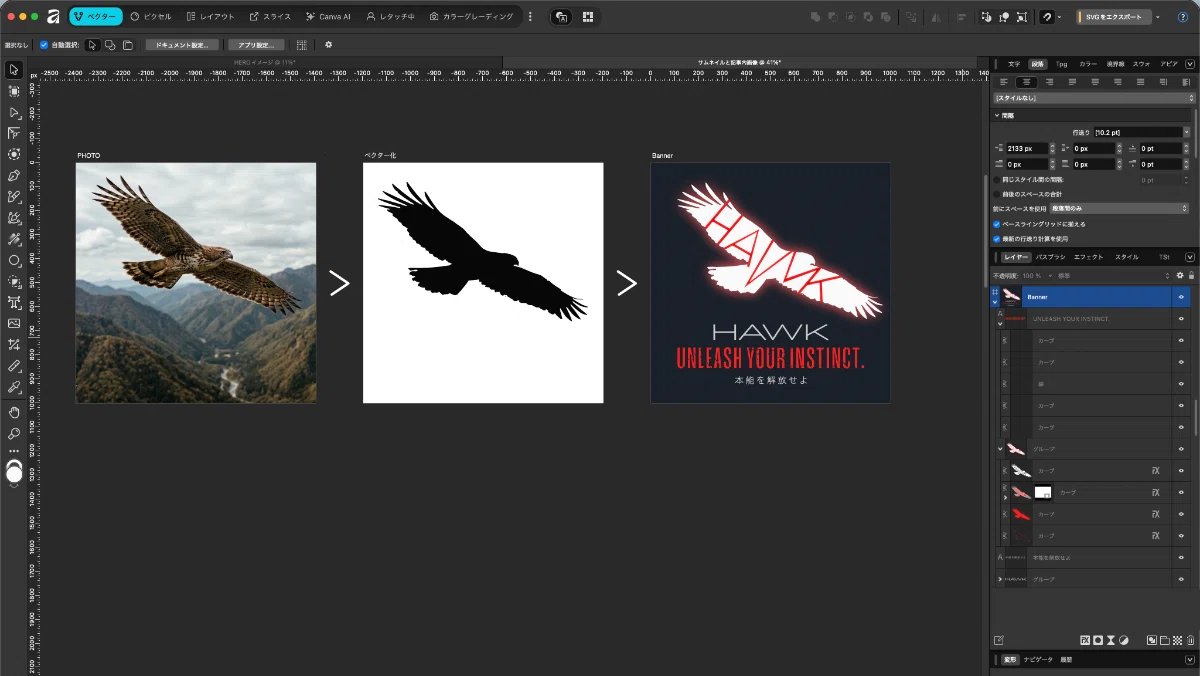
Task: Click the settings gear in the context toolbar
Action: tap(328, 45)
